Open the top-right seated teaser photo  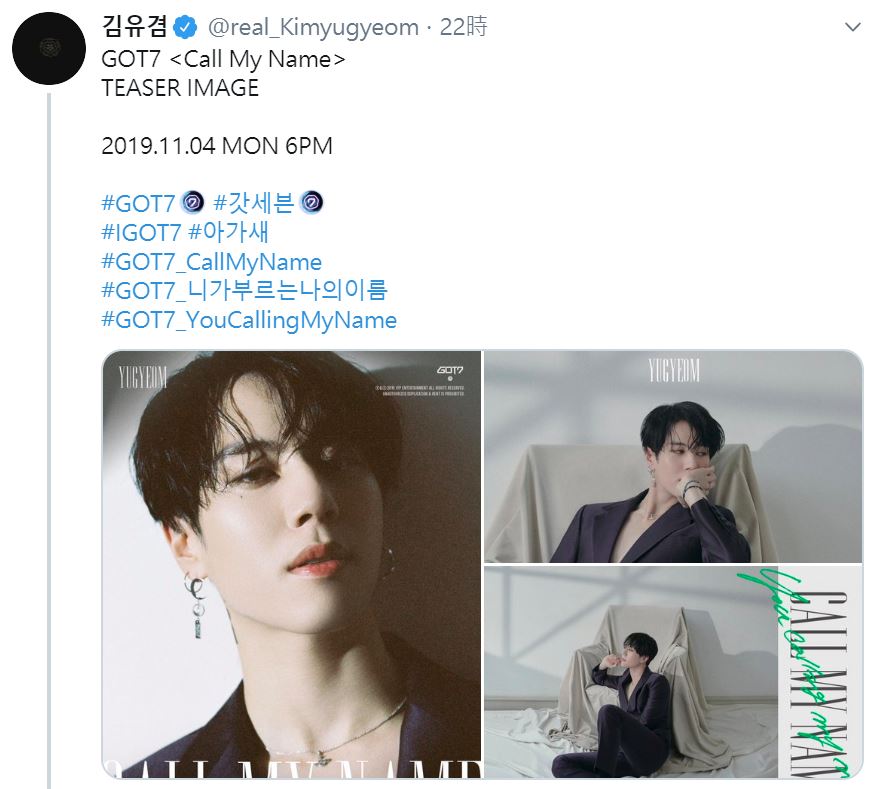pos(673,456)
